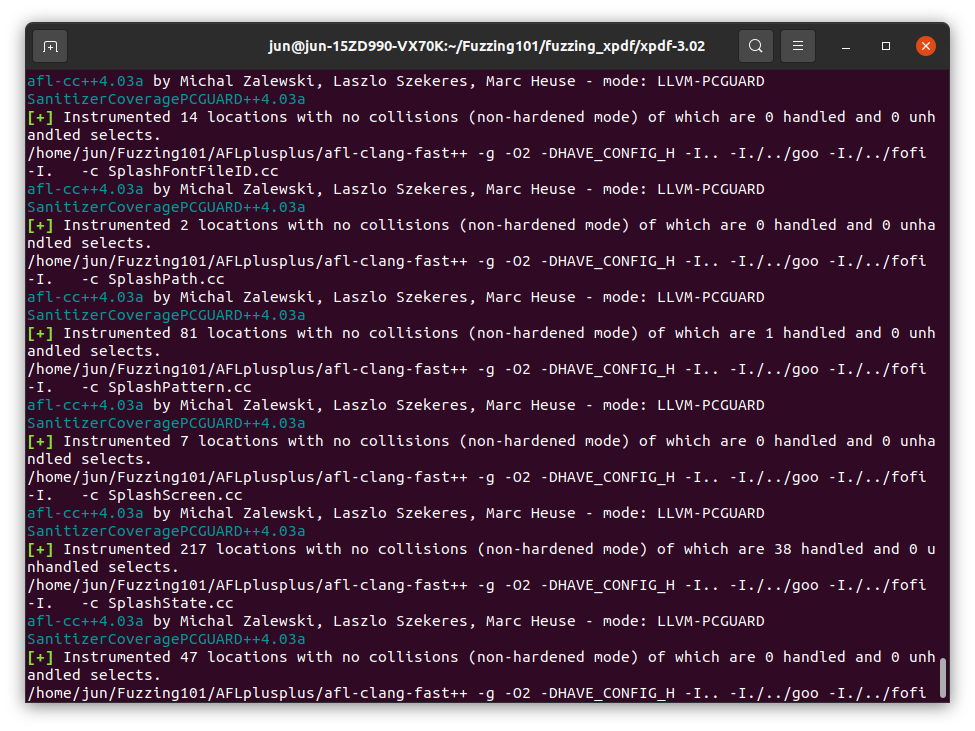
Task: Click the SplashFontFileID.cc filename
Action: tap(193, 171)
